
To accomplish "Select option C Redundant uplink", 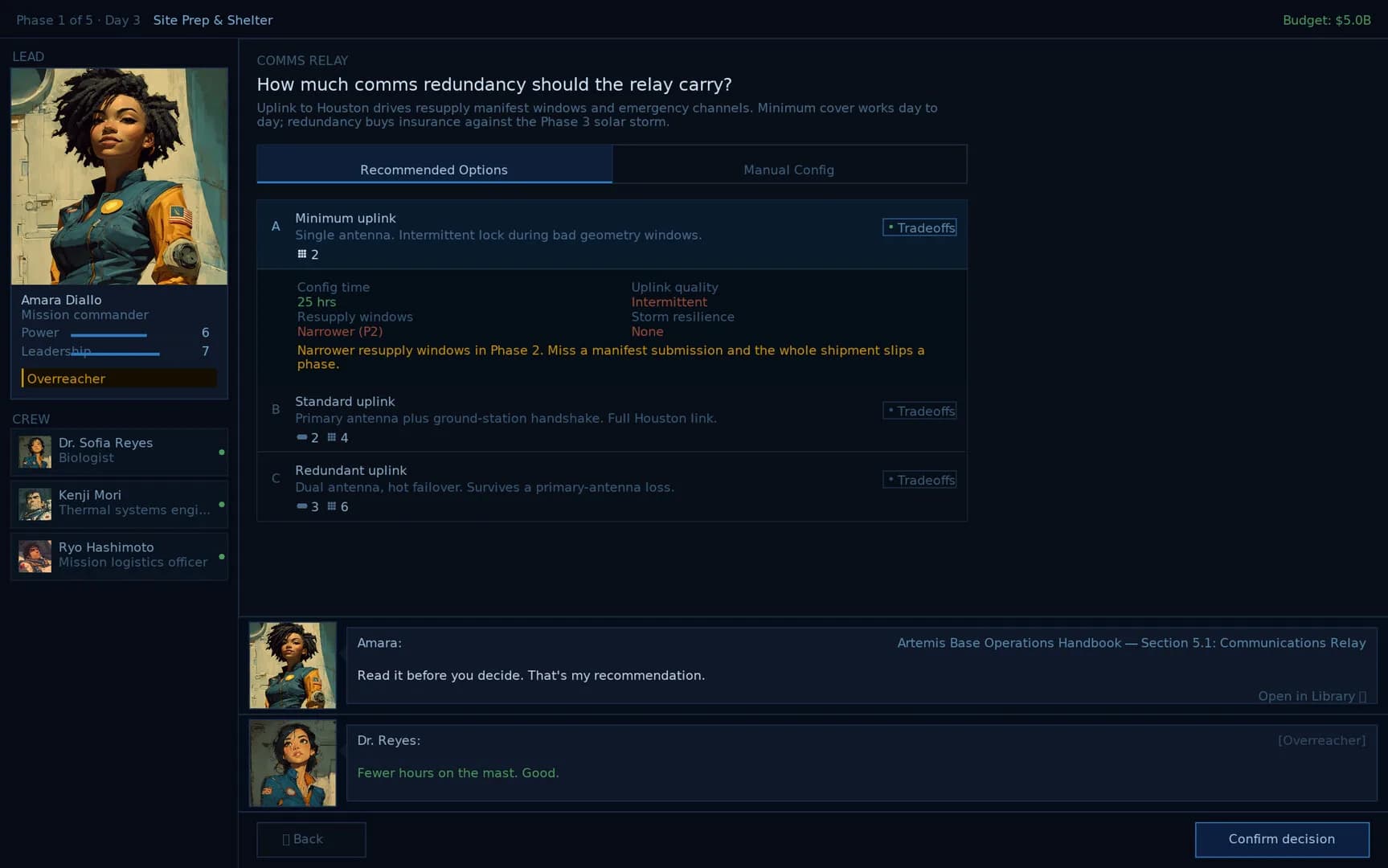I will pyautogui.click(x=612, y=487).
